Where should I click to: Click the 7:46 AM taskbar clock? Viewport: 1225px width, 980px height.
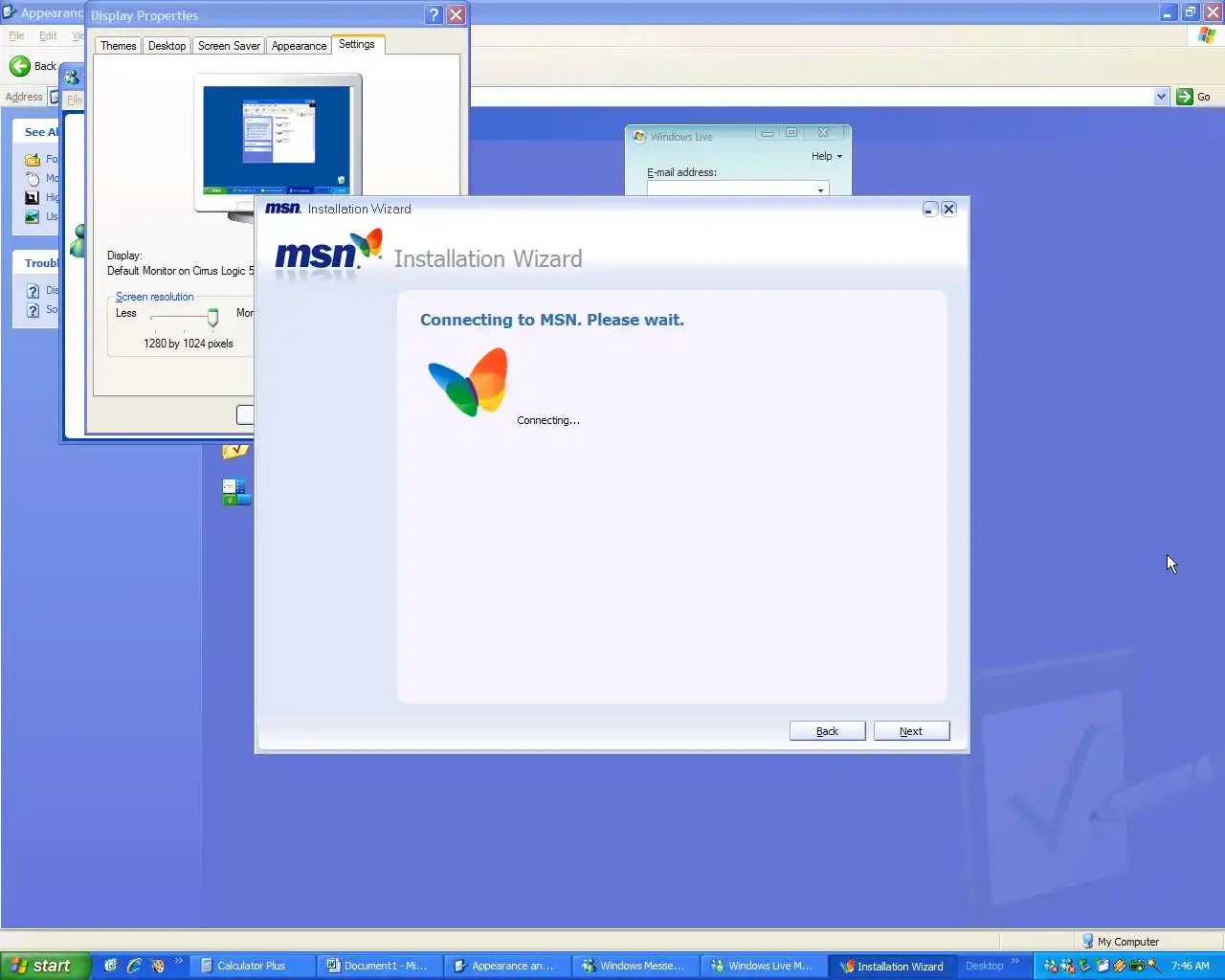click(1191, 966)
